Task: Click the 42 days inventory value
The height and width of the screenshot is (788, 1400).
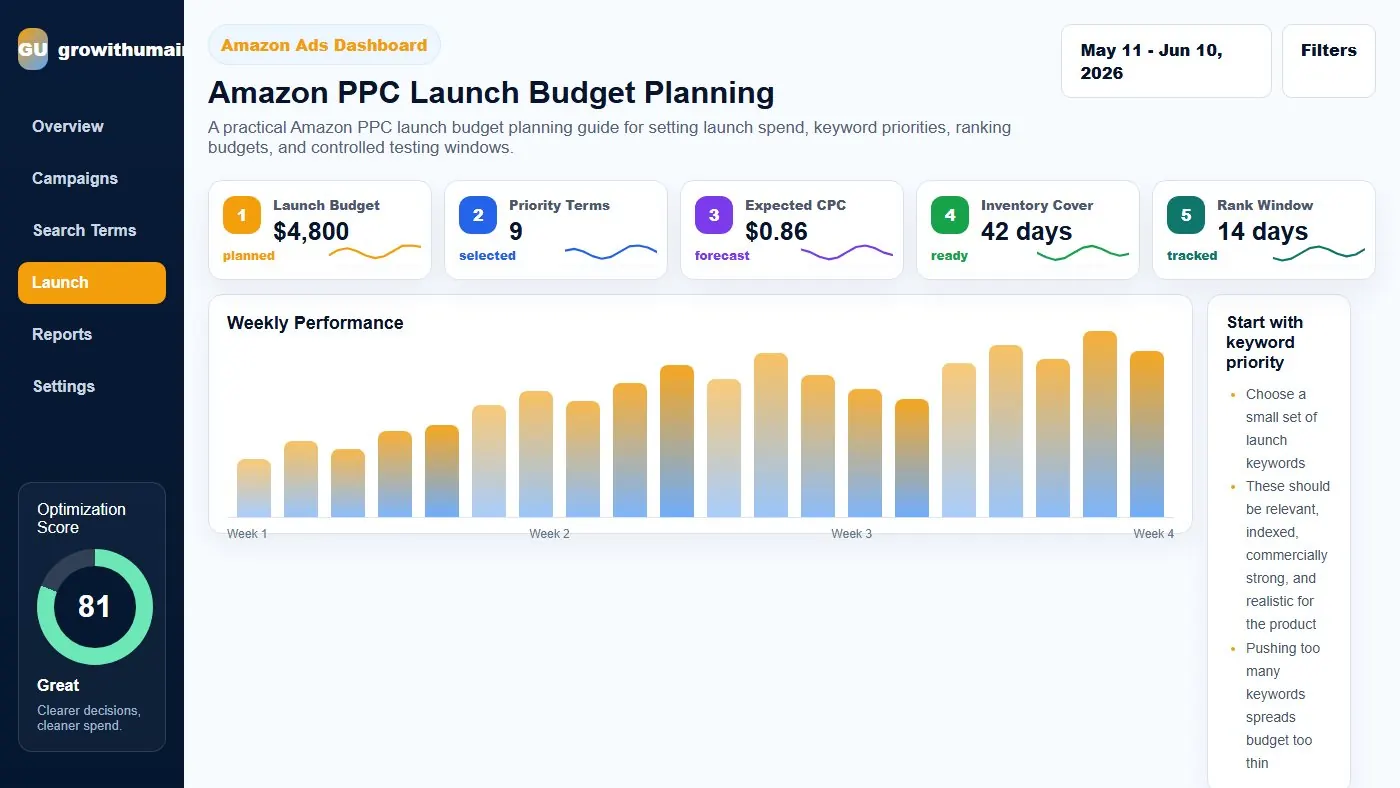Action: click(x=1026, y=231)
